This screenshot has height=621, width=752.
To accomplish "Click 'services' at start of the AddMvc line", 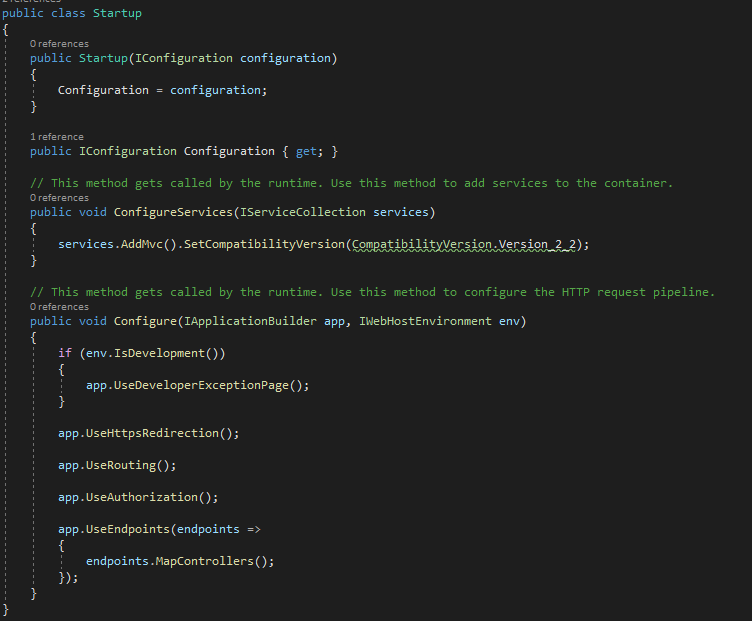I will 86,245.
